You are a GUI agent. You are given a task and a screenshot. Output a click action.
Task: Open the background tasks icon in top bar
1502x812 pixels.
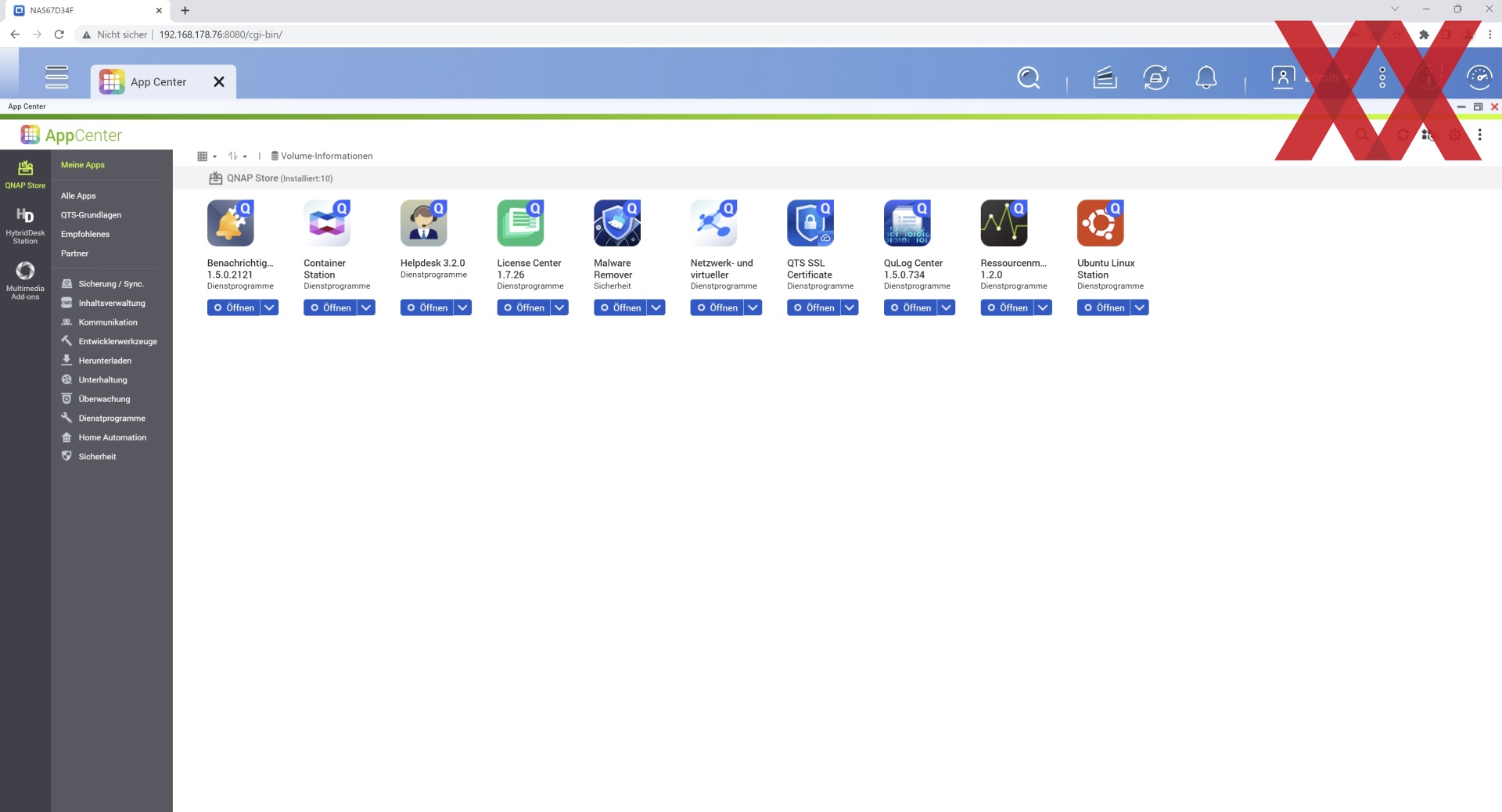point(1105,77)
